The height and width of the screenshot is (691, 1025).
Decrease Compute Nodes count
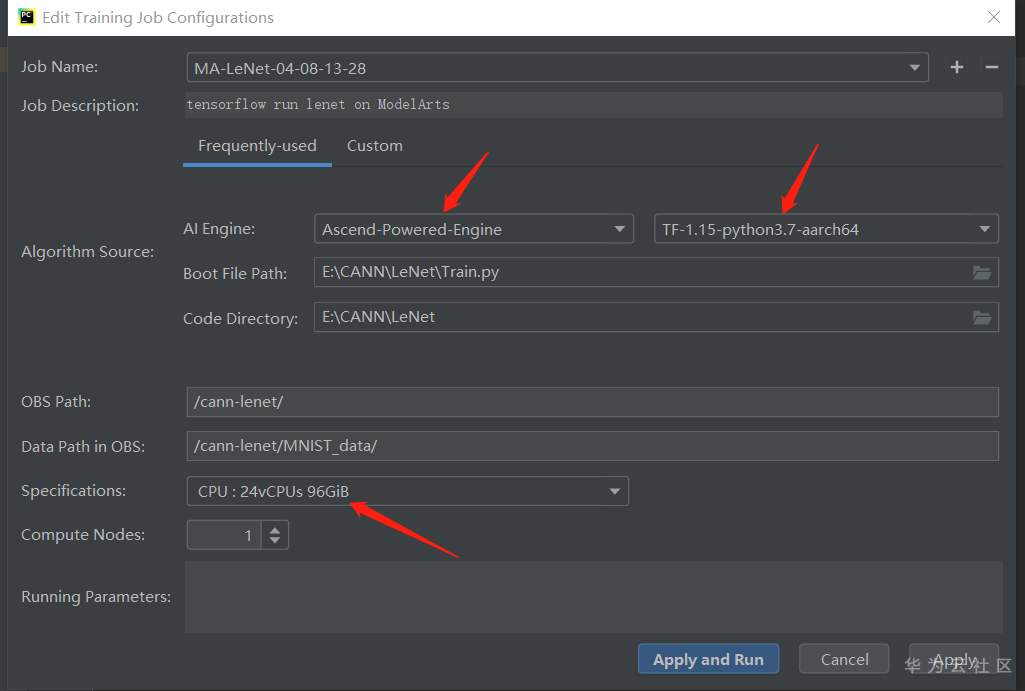(276, 541)
